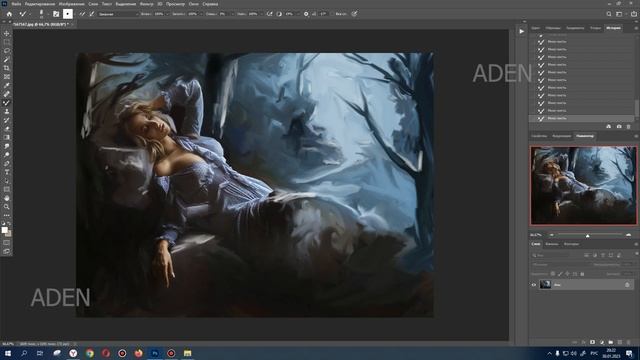Go to the Home screen icon

click(9, 14)
